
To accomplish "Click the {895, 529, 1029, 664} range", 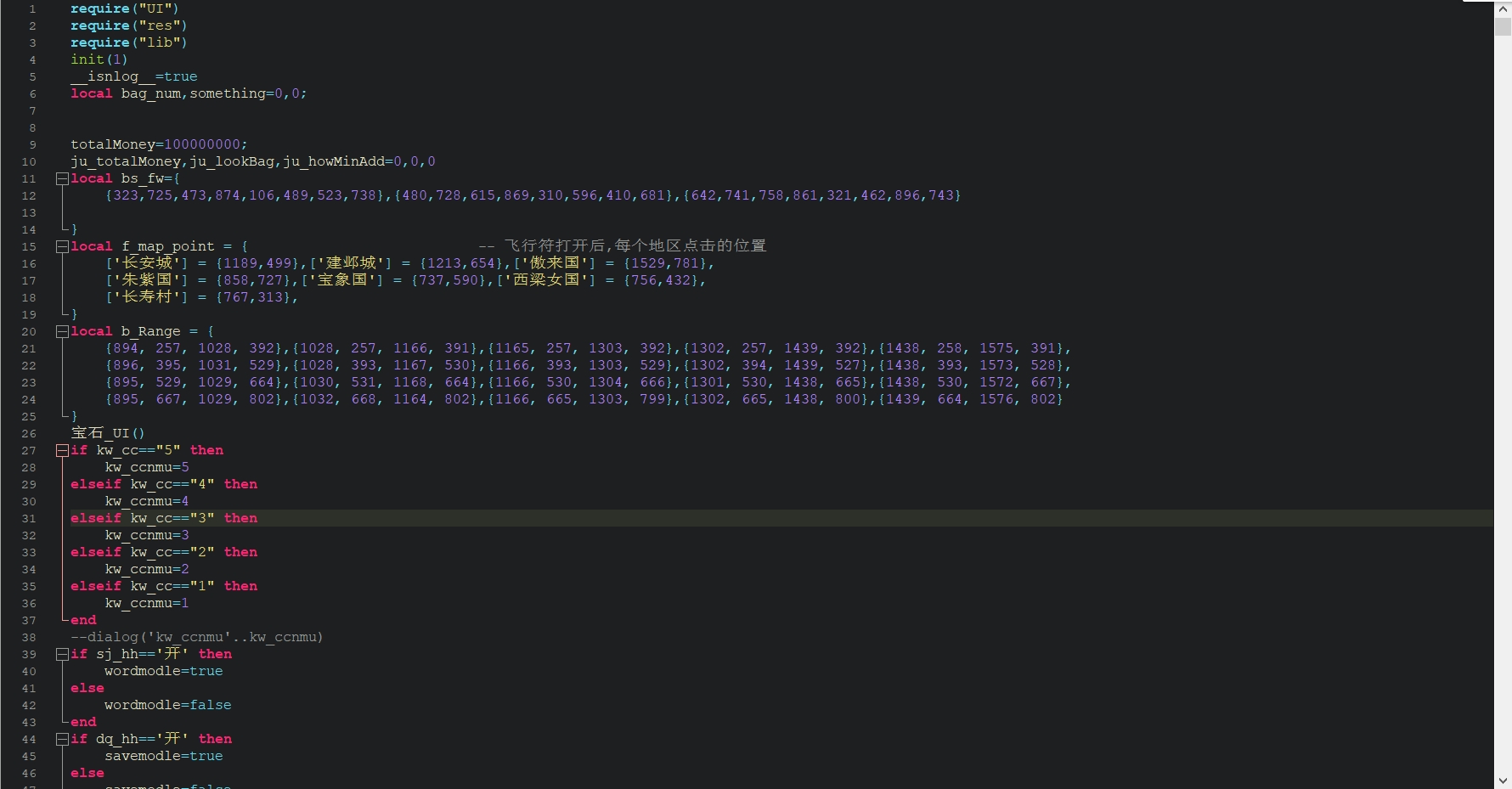I will 194,382.
